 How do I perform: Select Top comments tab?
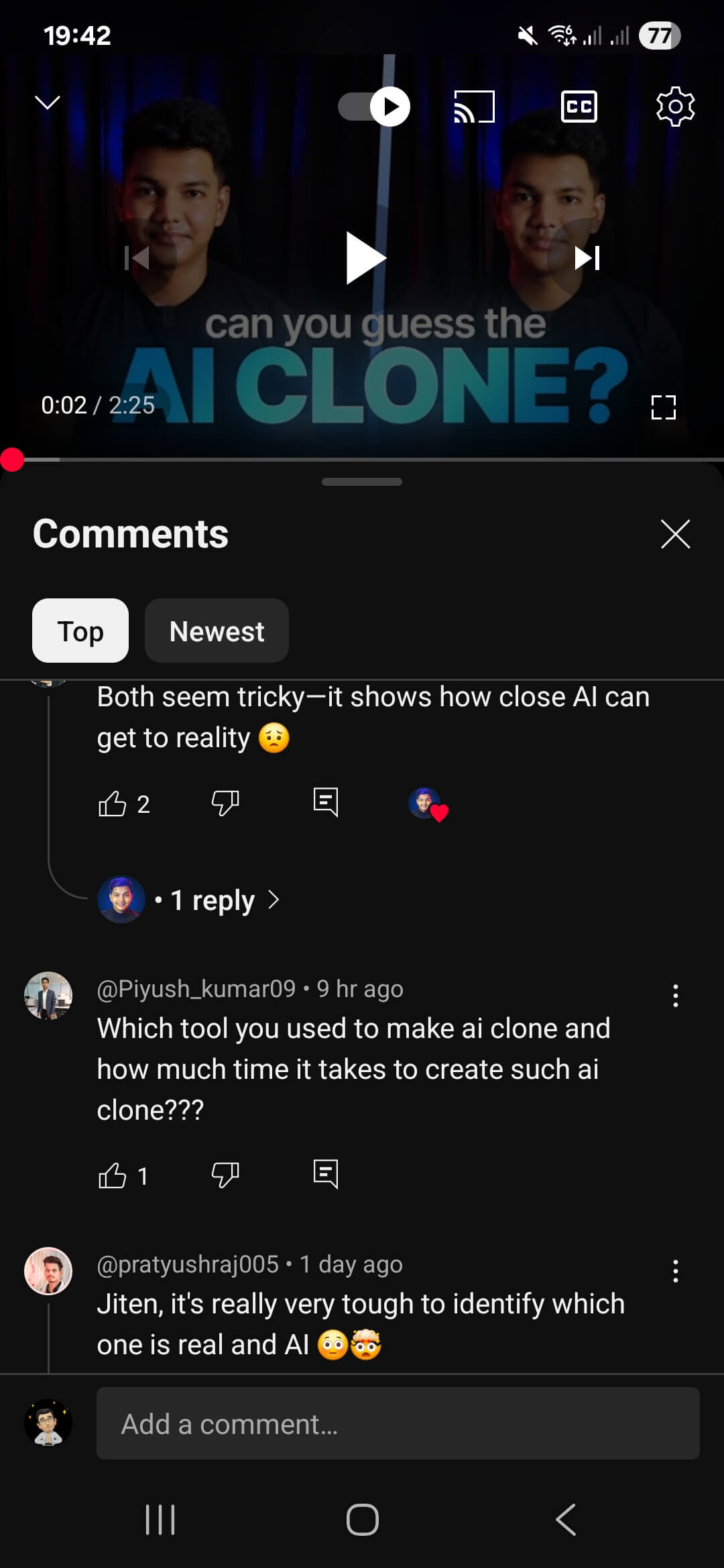(x=80, y=631)
